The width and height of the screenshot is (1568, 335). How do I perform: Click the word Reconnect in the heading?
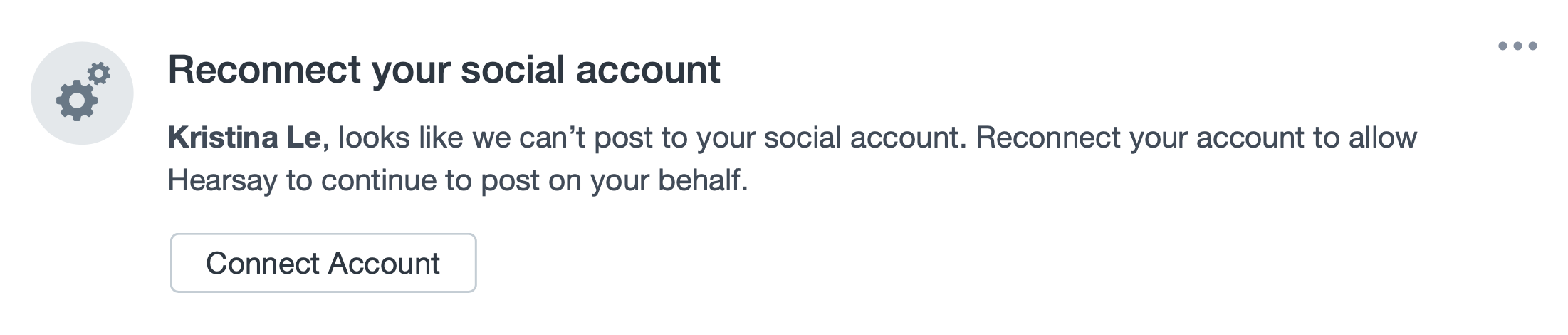click(x=264, y=70)
